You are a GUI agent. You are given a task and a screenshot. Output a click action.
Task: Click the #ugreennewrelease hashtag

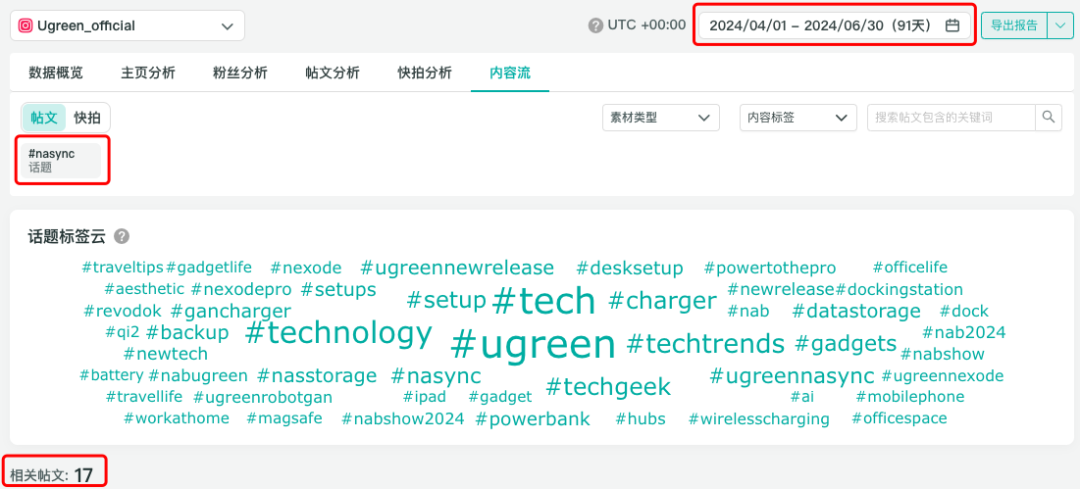(457, 267)
